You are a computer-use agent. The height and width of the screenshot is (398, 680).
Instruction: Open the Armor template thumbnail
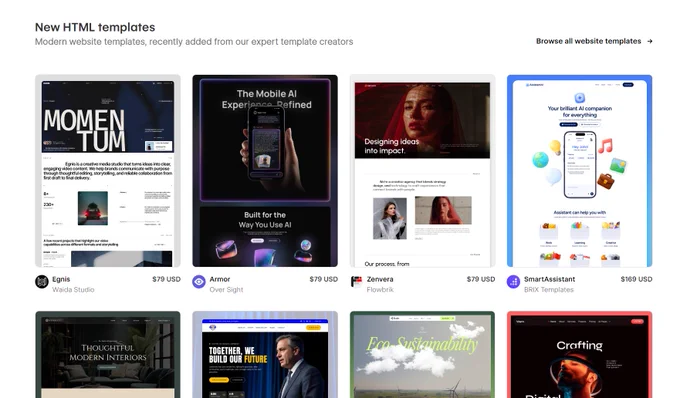265,171
